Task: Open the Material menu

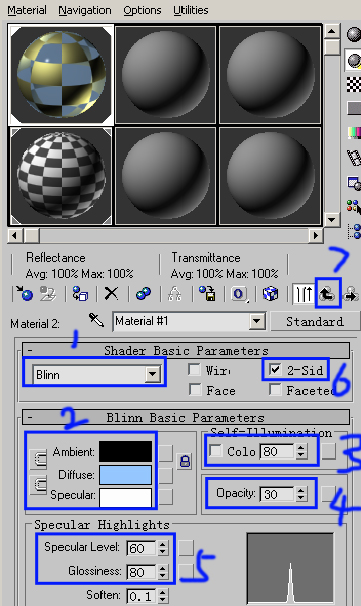Action: click(x=27, y=10)
